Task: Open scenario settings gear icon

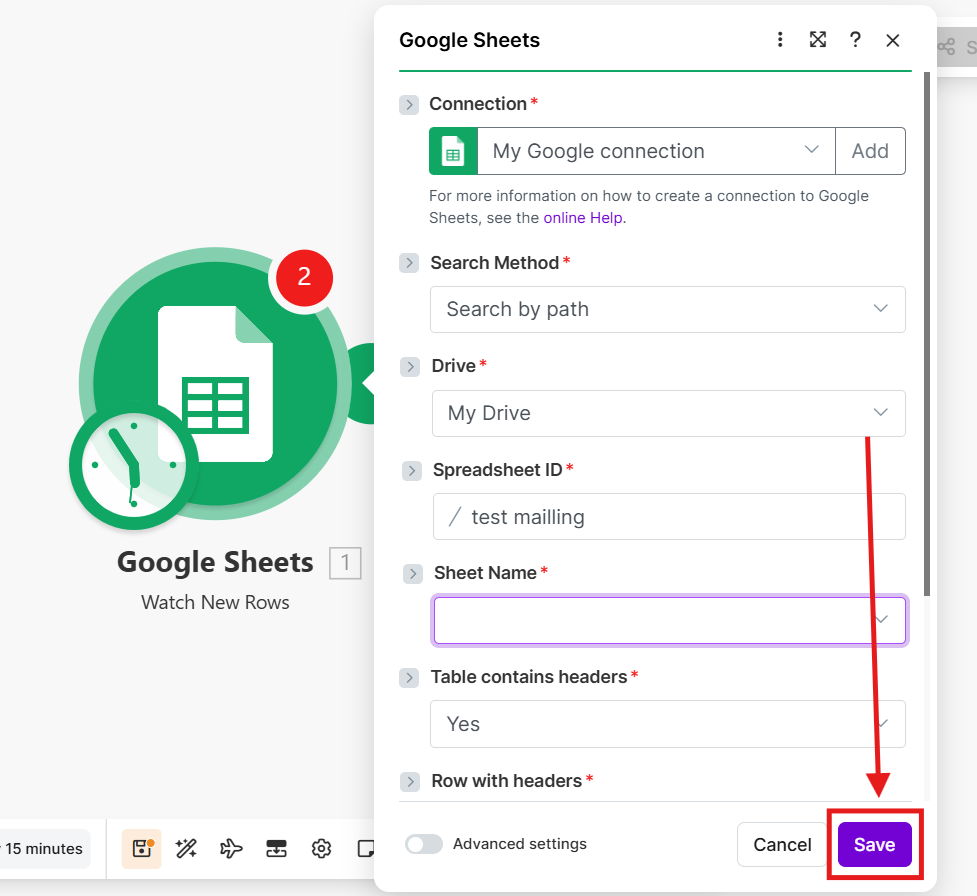Action: coord(321,849)
